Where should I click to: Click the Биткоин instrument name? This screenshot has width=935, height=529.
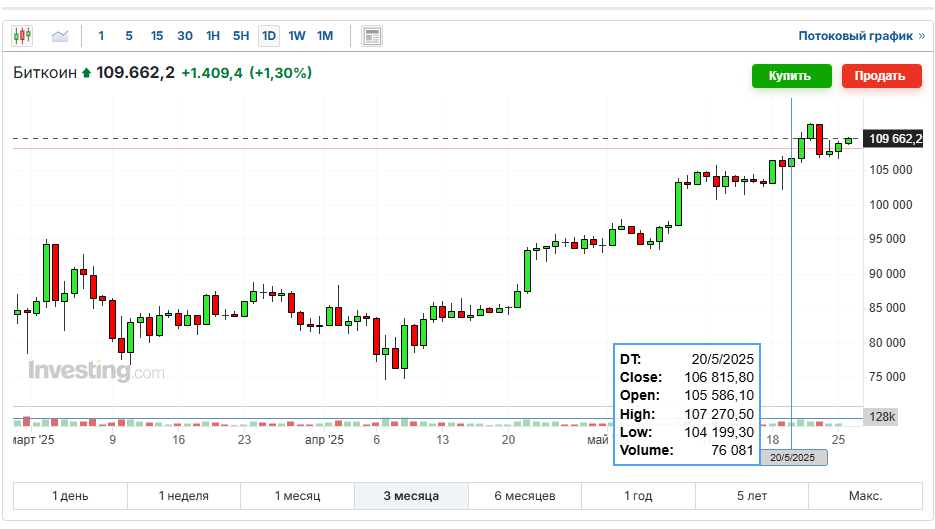pos(45,73)
